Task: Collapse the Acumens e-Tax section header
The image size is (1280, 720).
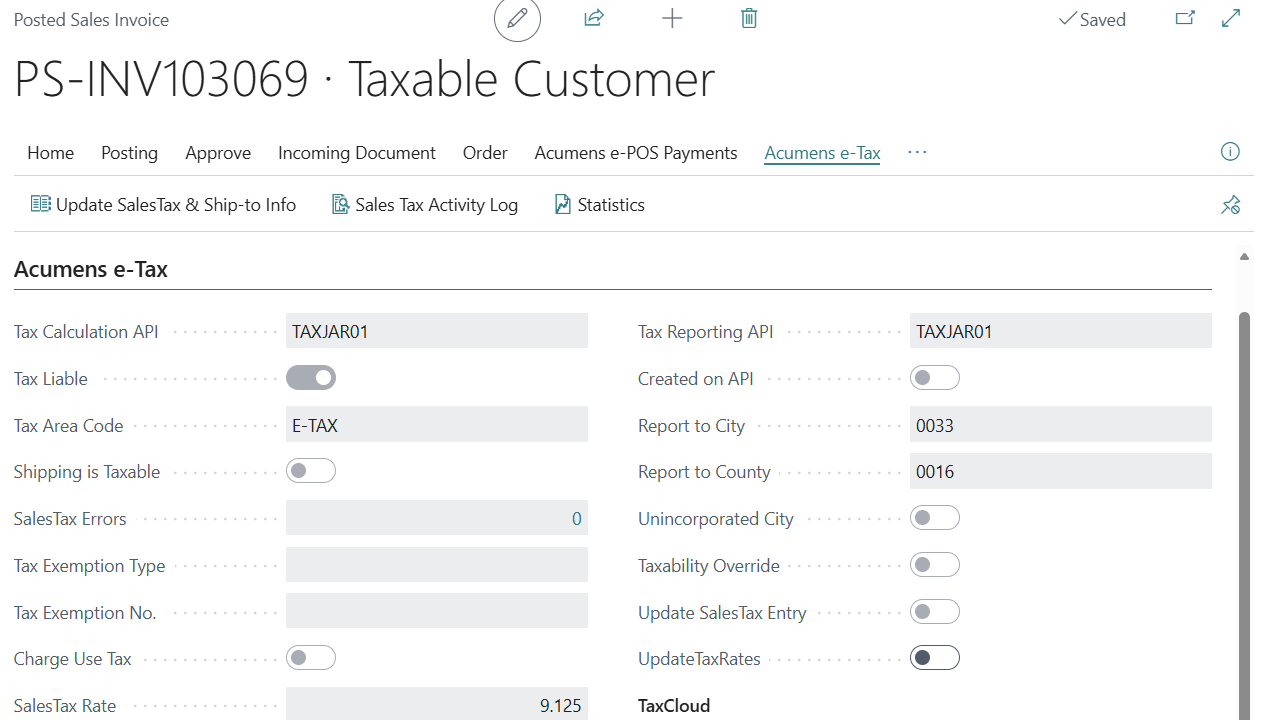Action: (91, 269)
